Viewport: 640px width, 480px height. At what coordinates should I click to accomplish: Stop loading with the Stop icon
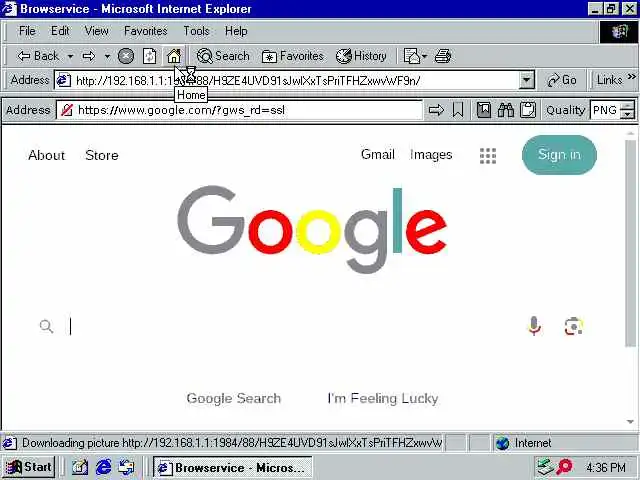click(x=126, y=56)
